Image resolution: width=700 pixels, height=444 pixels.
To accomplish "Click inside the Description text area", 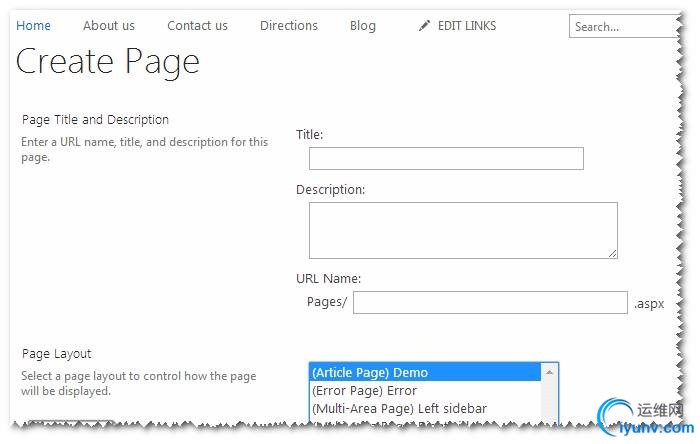I will pyautogui.click(x=462, y=230).
